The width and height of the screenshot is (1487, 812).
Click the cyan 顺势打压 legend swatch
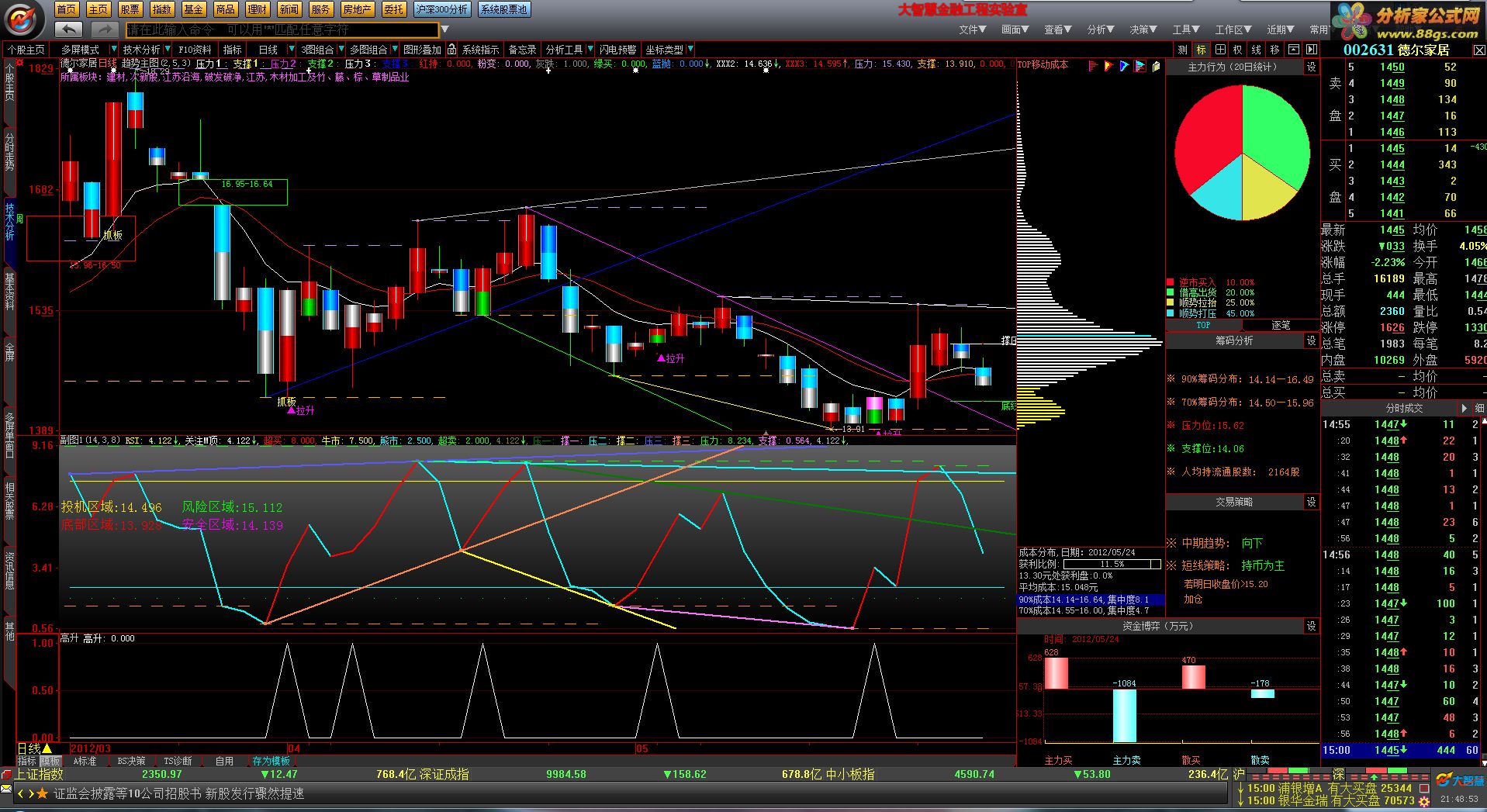coord(1171,313)
